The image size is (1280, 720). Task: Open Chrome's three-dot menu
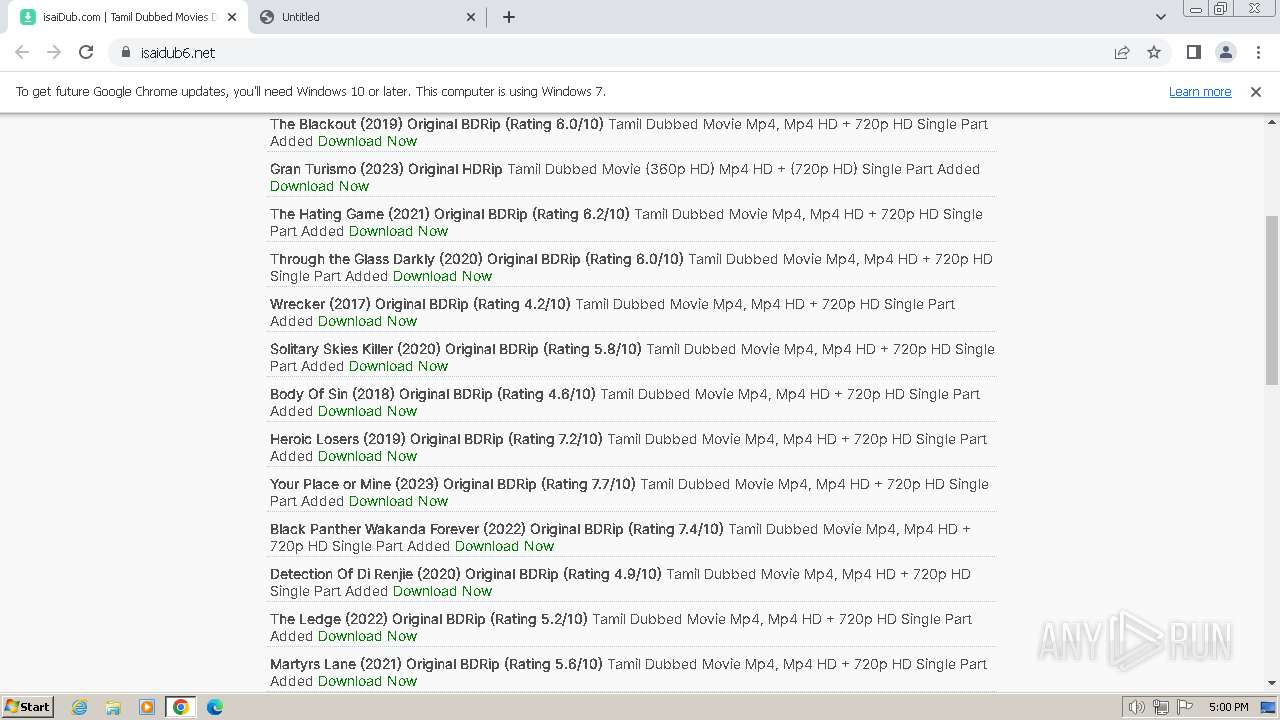1258,52
